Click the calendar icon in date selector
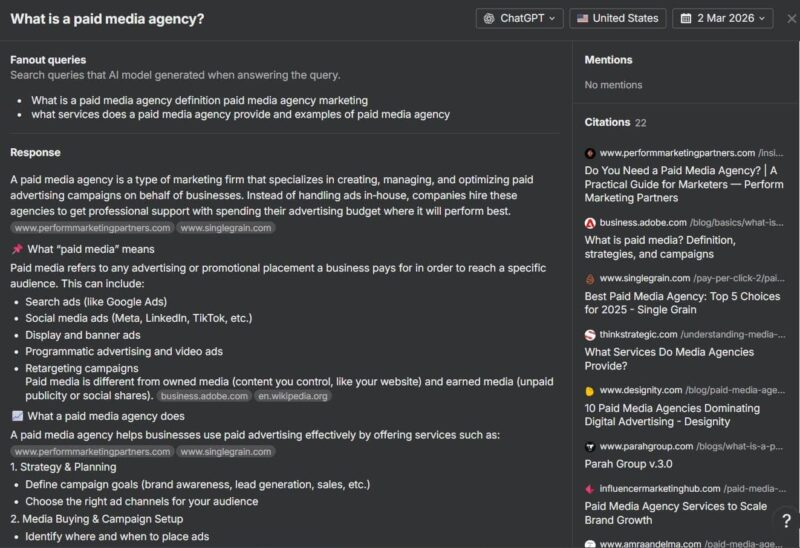This screenshot has height=548, width=800. coord(686,18)
